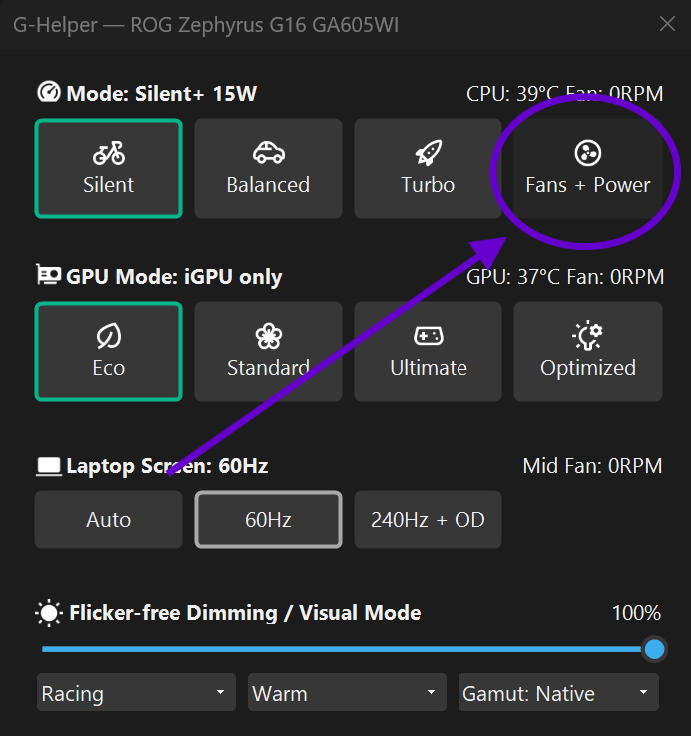Image resolution: width=691 pixels, height=736 pixels.
Task: Set screen refresh rate to Auto
Action: [108, 520]
